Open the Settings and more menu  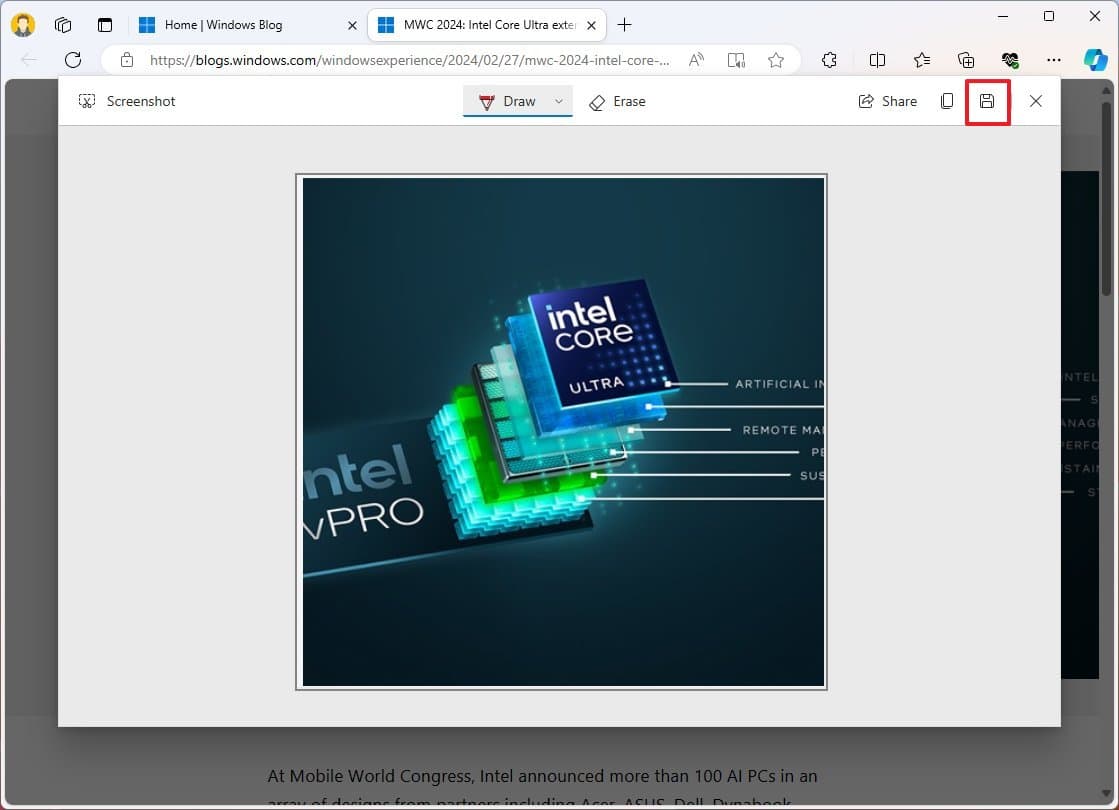(x=1053, y=60)
